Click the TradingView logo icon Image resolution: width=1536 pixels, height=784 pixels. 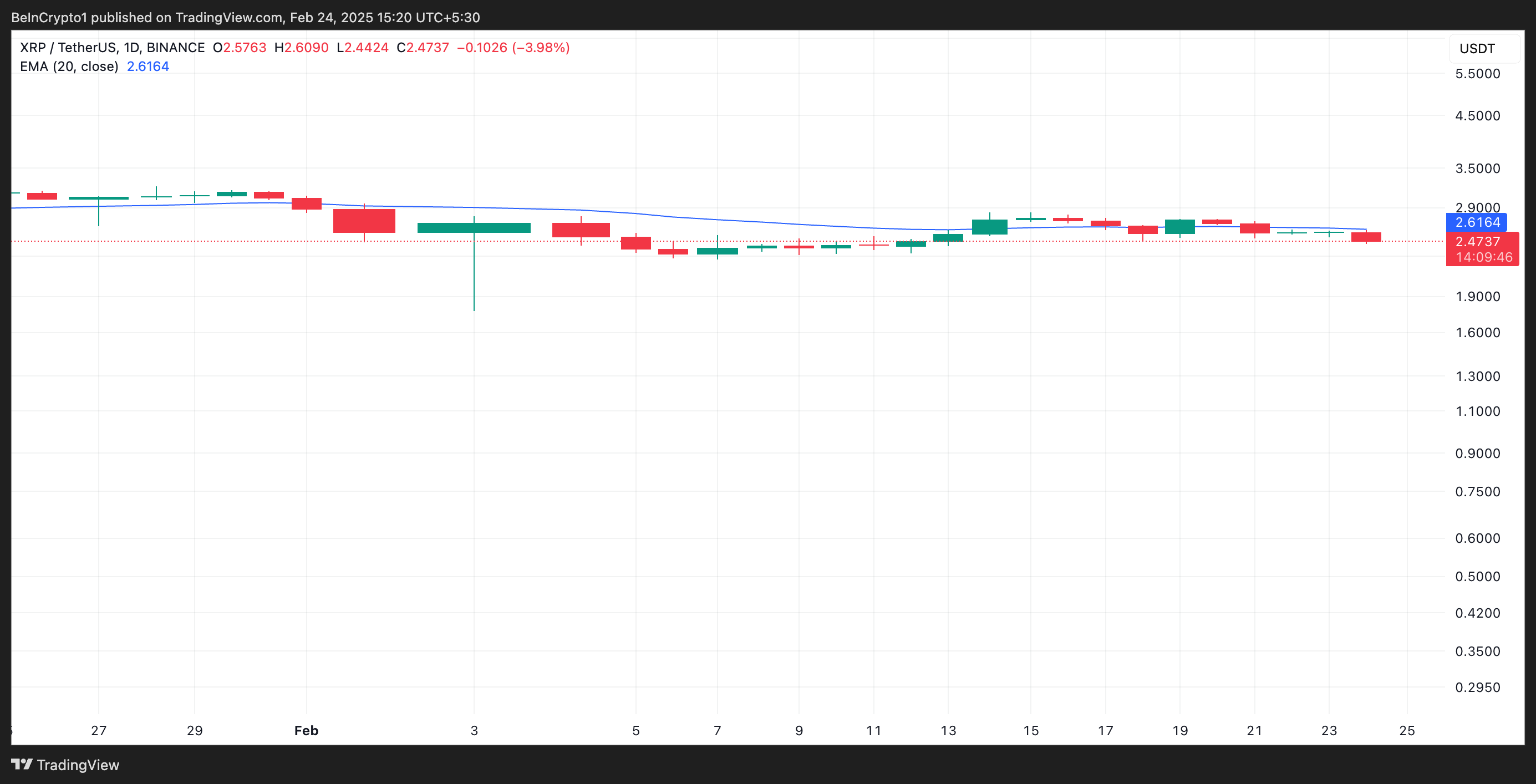pyautogui.click(x=22, y=763)
